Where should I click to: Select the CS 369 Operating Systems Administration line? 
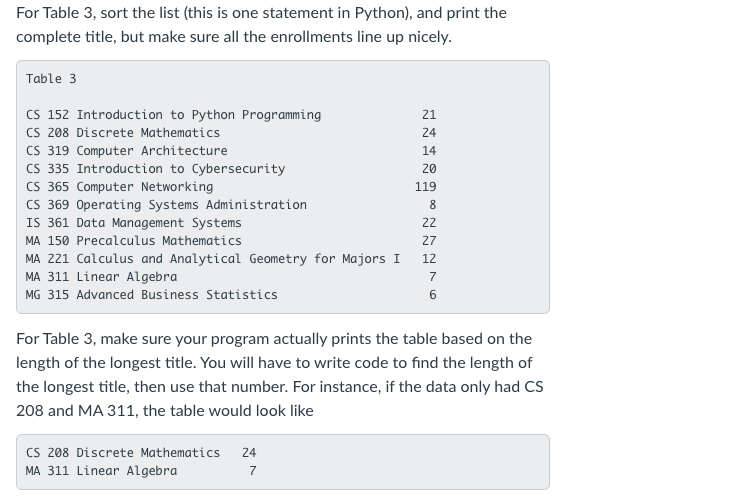click(231, 205)
